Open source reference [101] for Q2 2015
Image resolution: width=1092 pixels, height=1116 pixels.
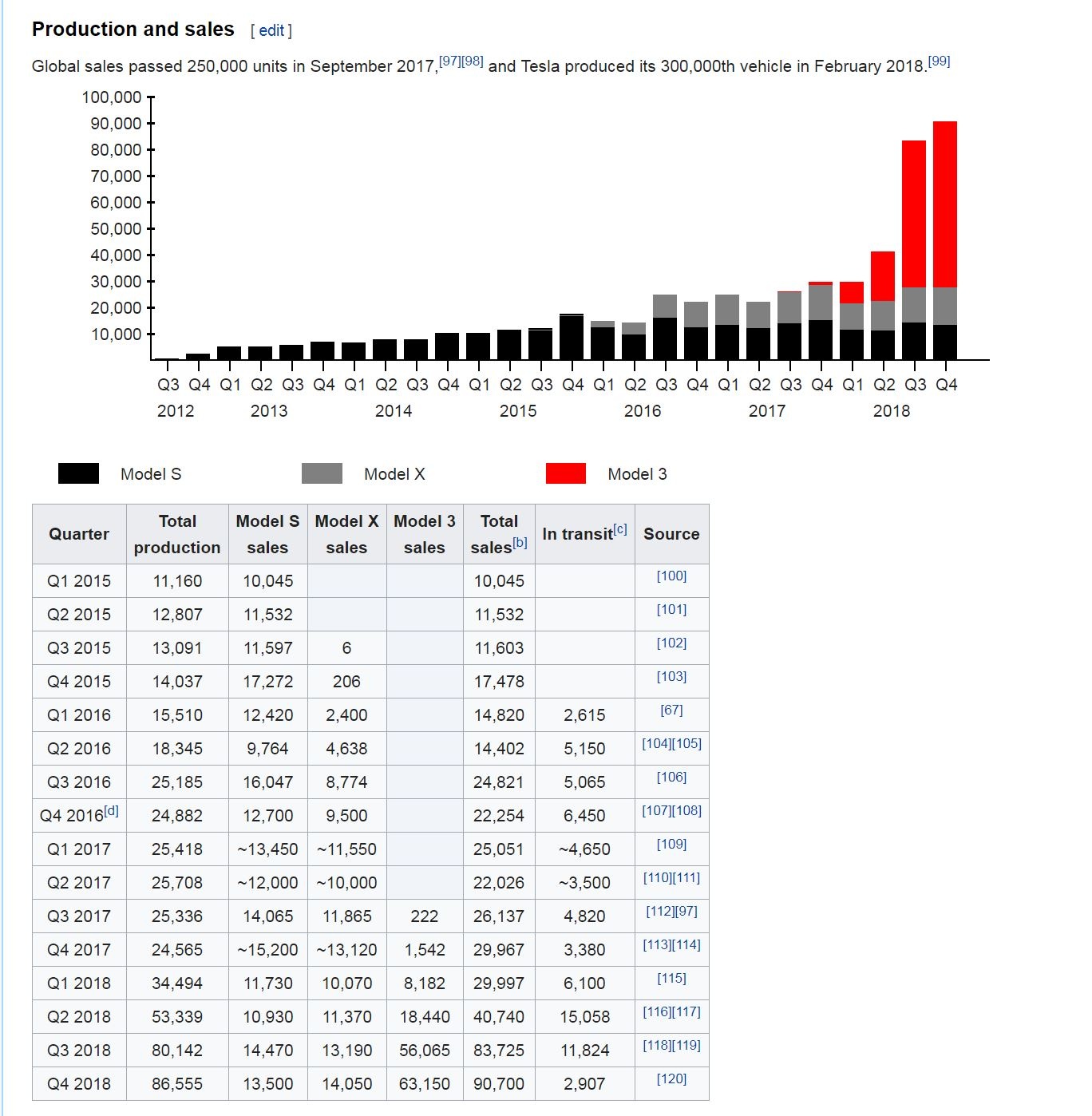671,609
